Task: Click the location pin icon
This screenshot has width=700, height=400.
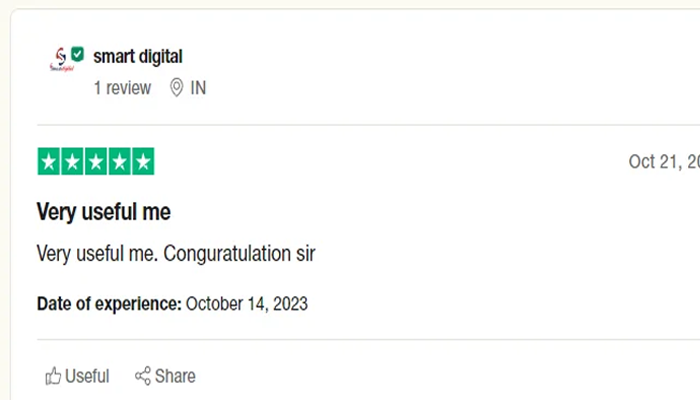Action: [177, 88]
